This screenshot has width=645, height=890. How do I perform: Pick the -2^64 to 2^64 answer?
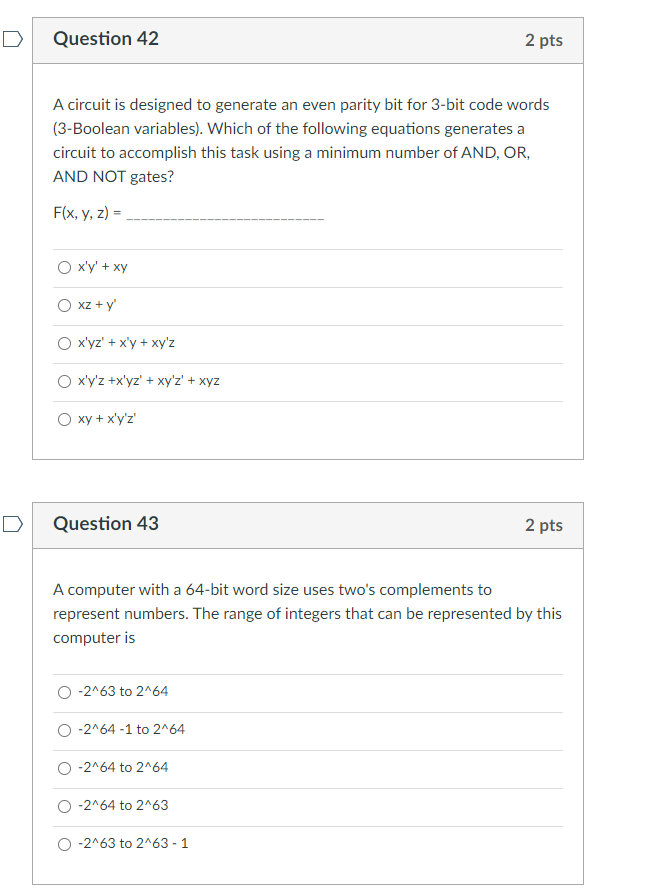coord(64,767)
